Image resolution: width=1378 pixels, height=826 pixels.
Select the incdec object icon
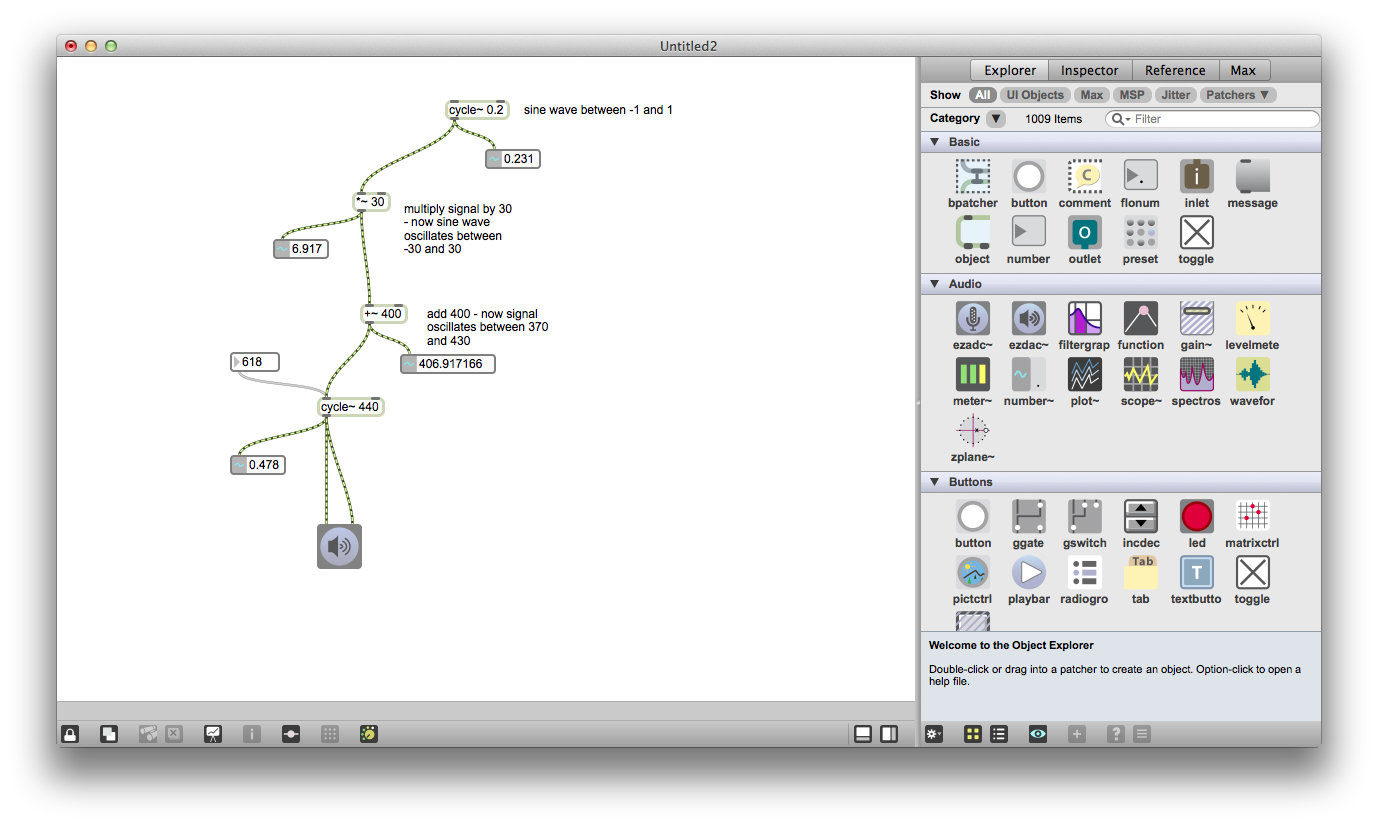[x=1141, y=516]
